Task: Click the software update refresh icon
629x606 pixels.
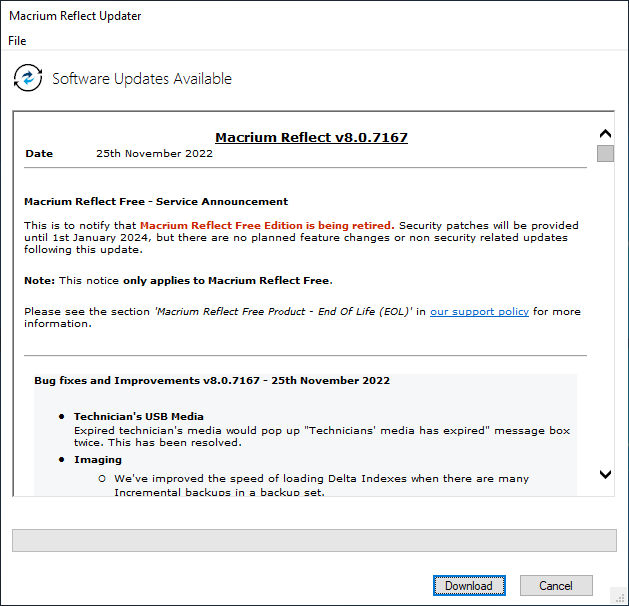Action: 28,78
